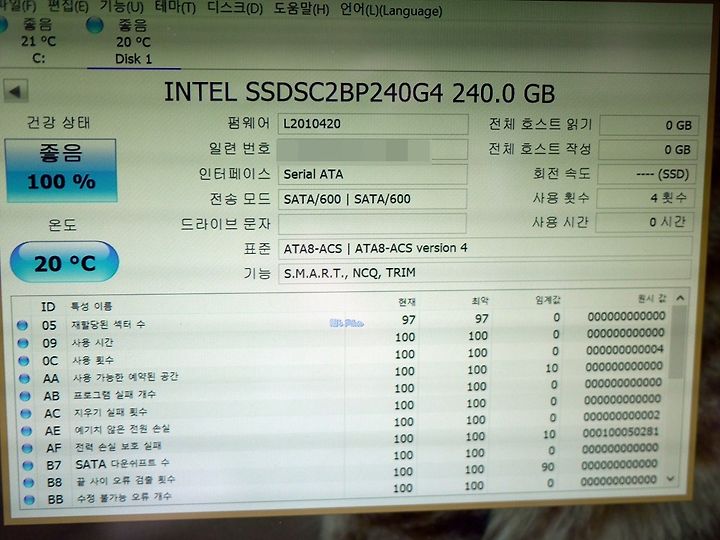This screenshot has height=540, width=720.
Task: Select the SATA 다운쉬프트 수 row
Action: pyautogui.click(x=344, y=458)
